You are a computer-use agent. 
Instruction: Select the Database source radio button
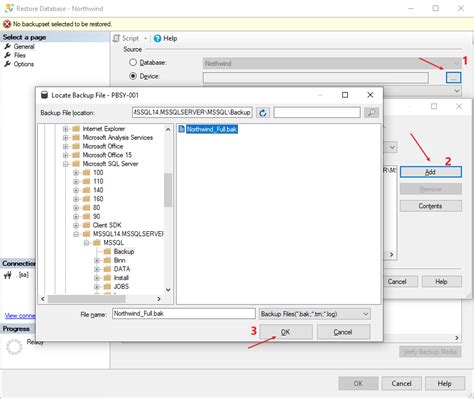pyautogui.click(x=133, y=62)
